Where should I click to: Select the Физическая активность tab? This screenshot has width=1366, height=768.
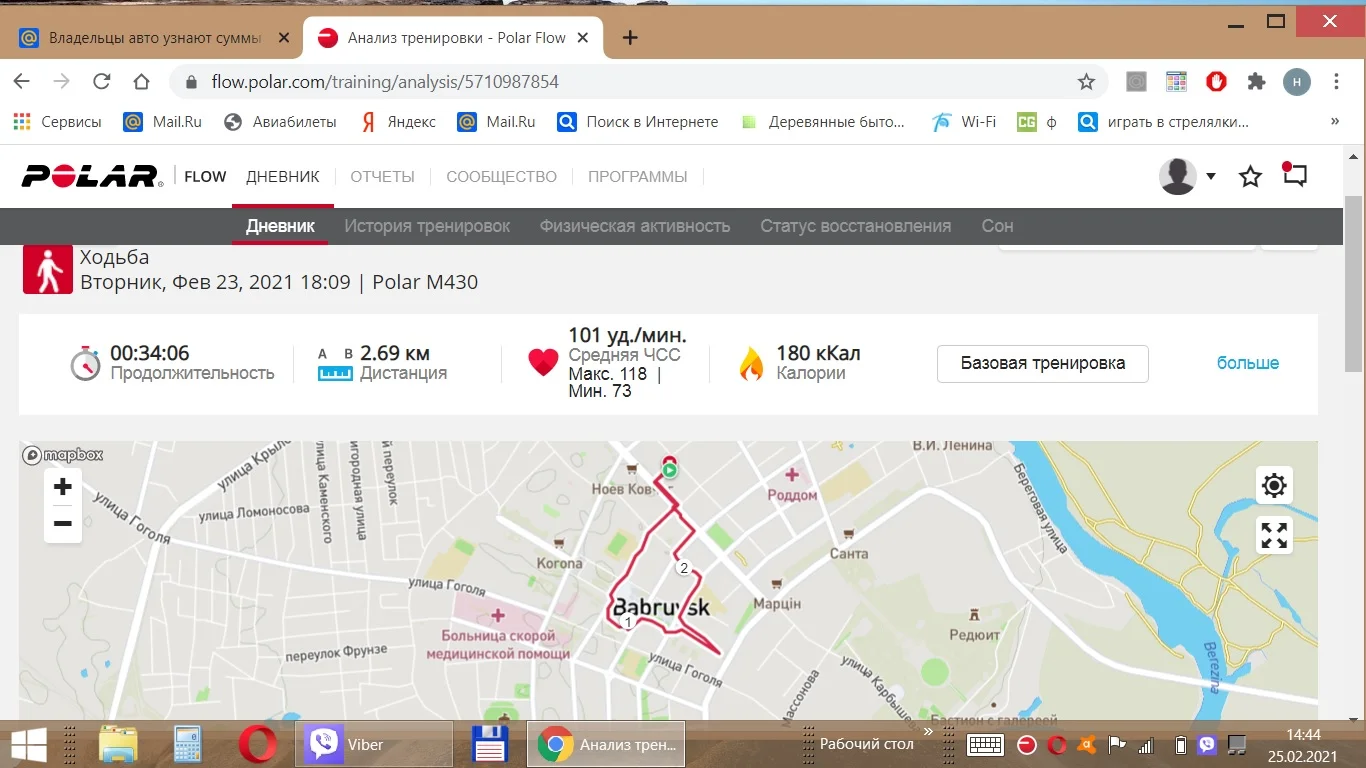coord(635,226)
